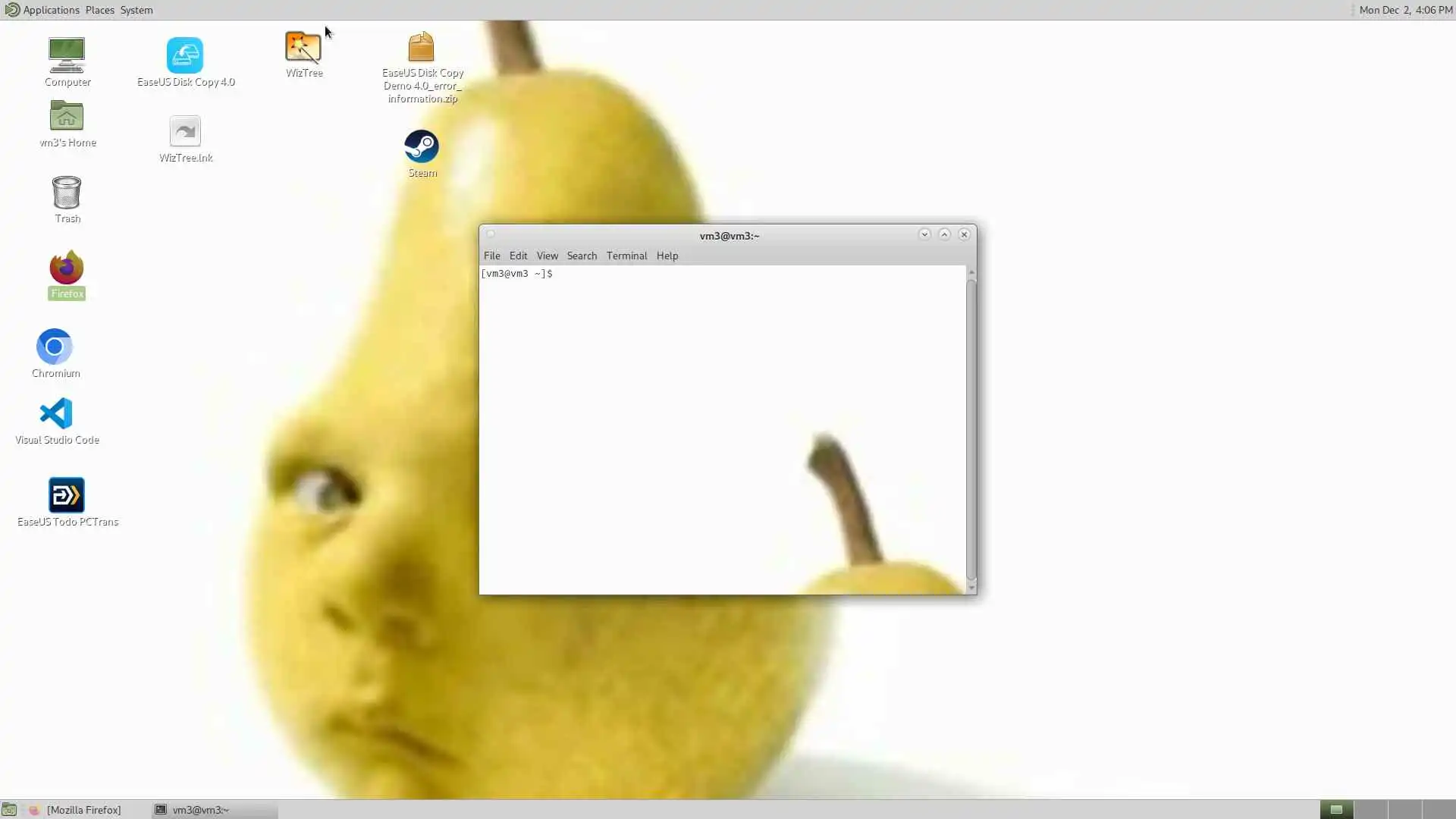Select the EaseUS error information zip file
This screenshot has height=819, width=1456.
[422, 48]
